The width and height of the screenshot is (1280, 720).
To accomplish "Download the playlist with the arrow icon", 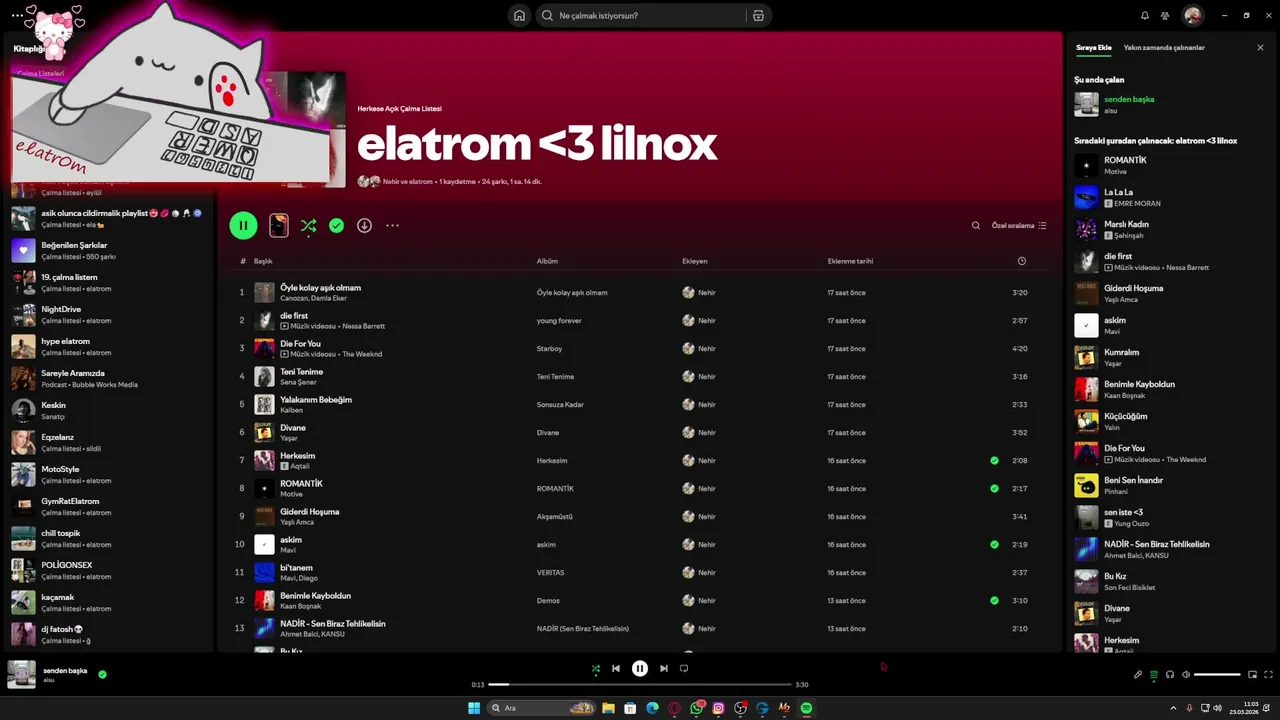I will pyautogui.click(x=364, y=225).
